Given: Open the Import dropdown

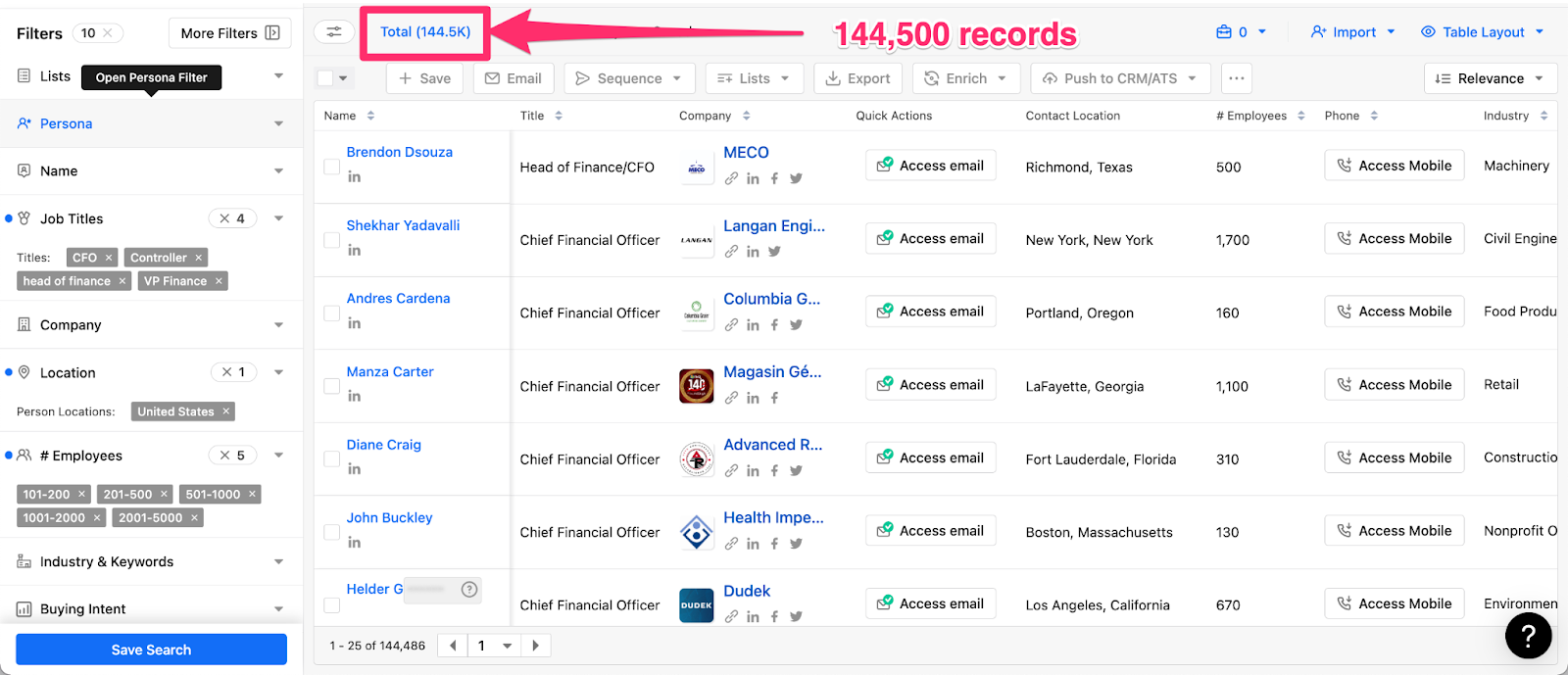Looking at the screenshot, I should point(1352,32).
